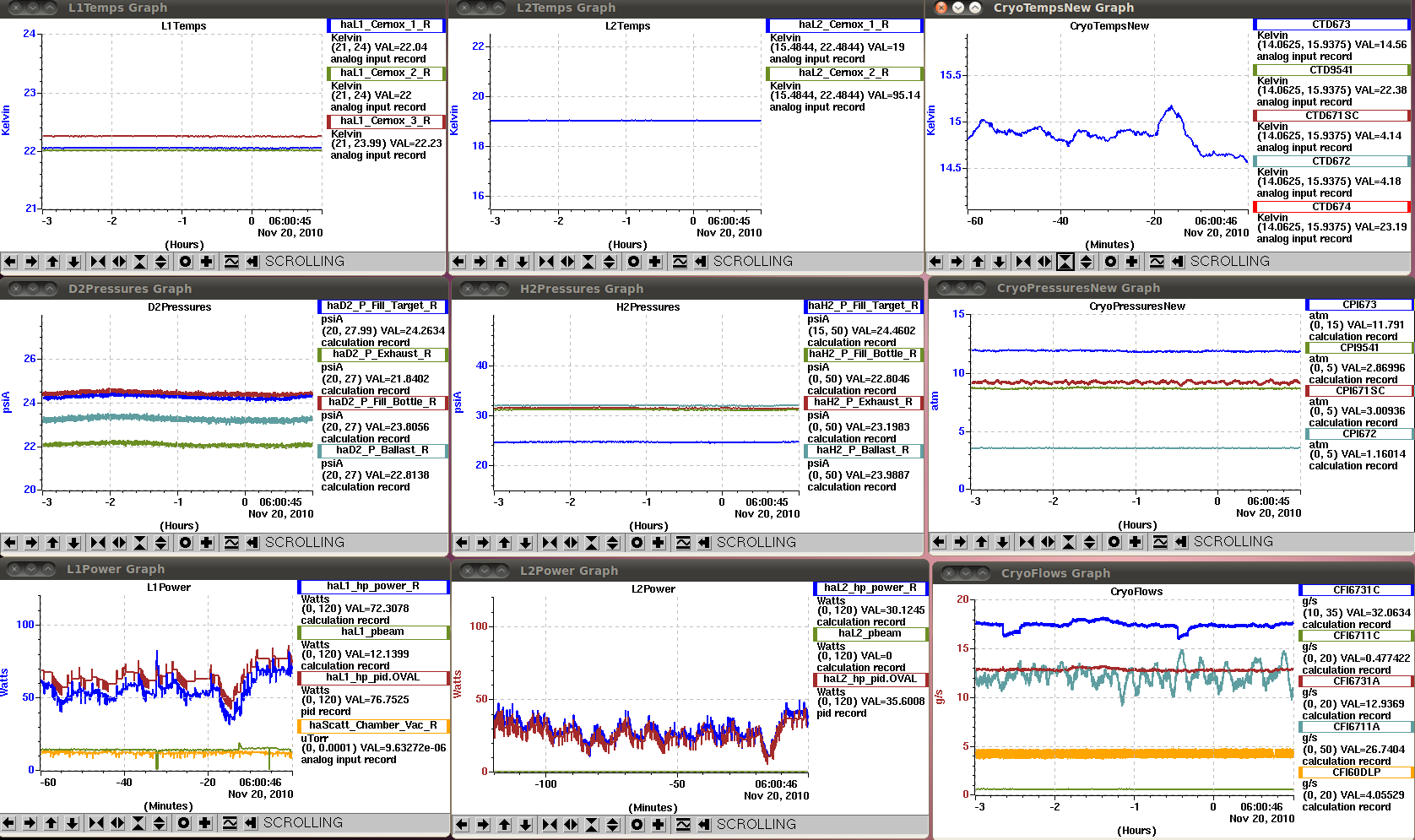
Task: Compress the vertical axis in L1Power Graph
Action: 138,823
